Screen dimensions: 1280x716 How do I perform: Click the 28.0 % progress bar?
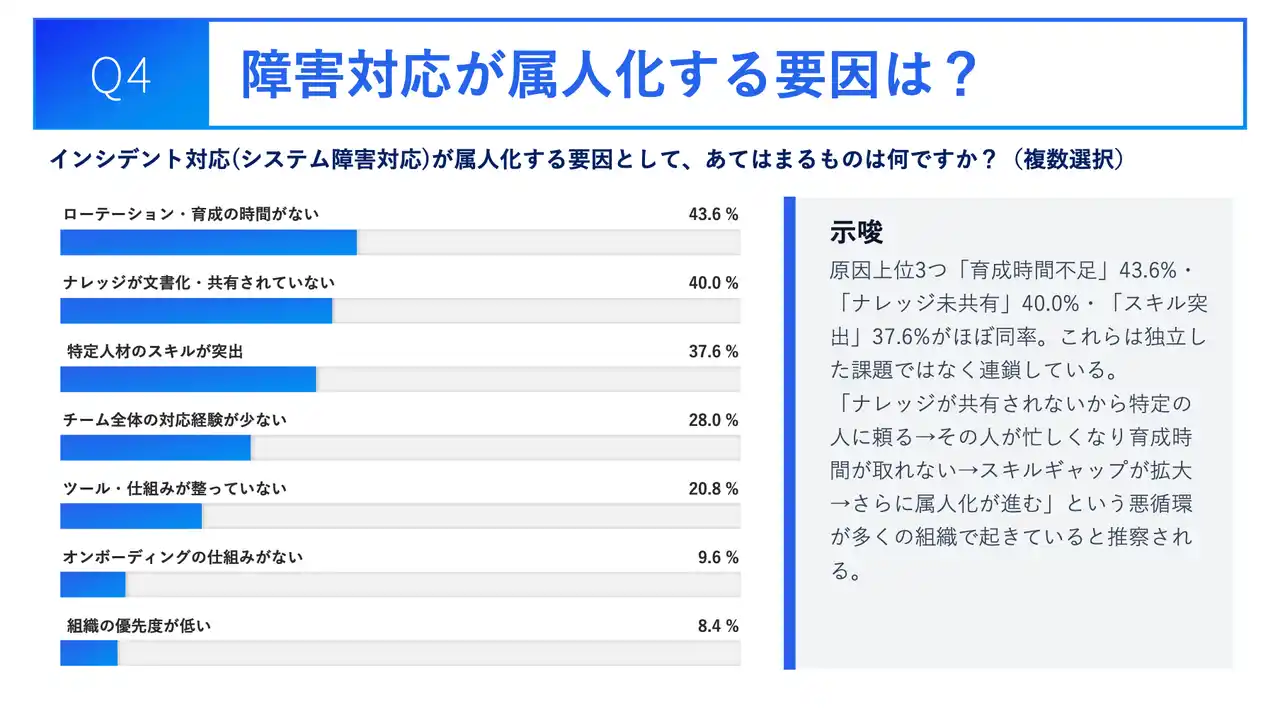click(400, 448)
